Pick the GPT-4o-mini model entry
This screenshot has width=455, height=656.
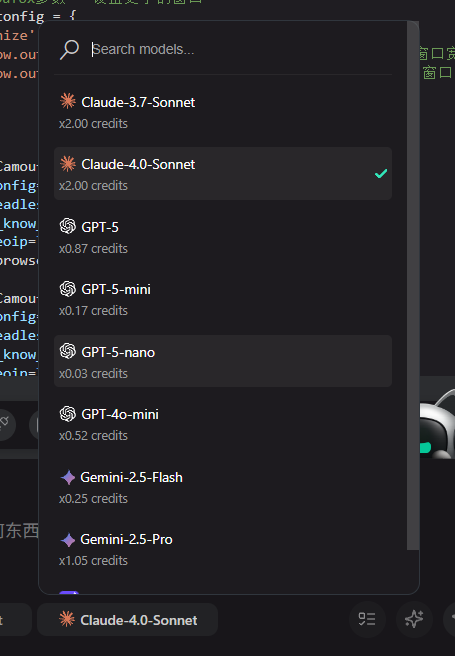223,424
